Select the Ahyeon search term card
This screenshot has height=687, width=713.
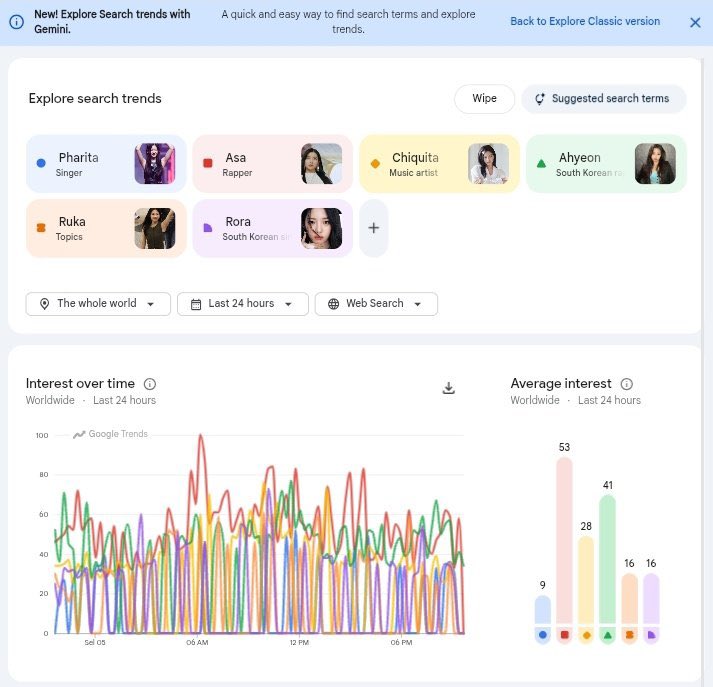606,164
